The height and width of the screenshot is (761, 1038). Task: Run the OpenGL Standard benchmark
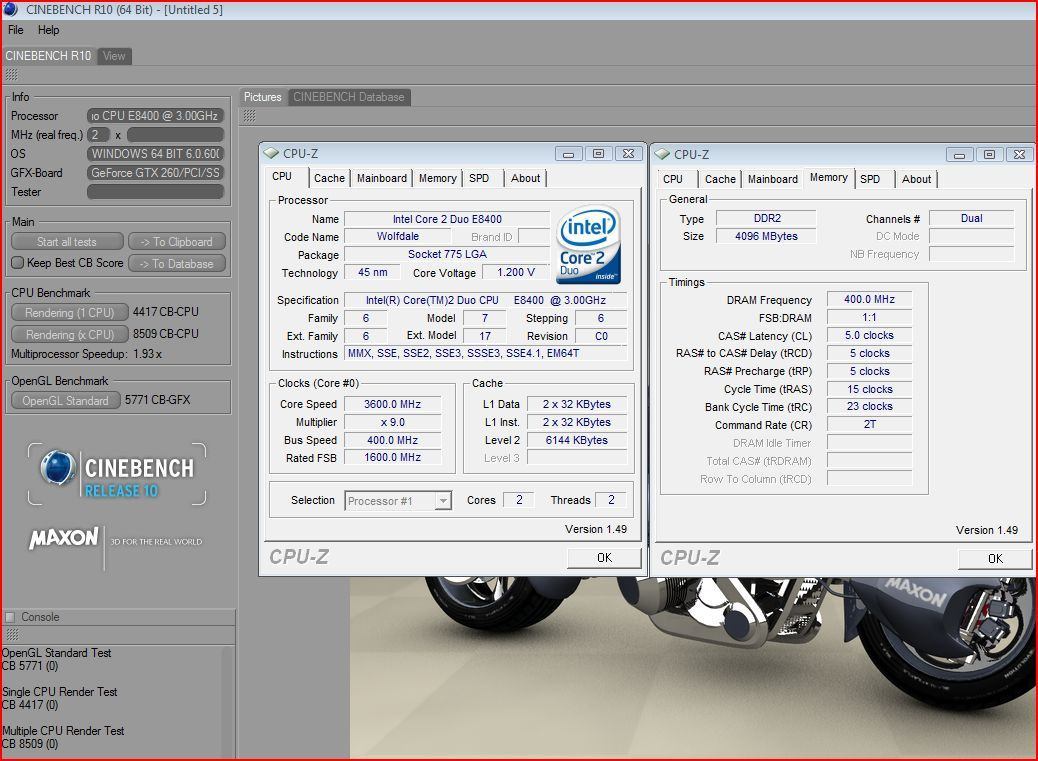(x=66, y=400)
